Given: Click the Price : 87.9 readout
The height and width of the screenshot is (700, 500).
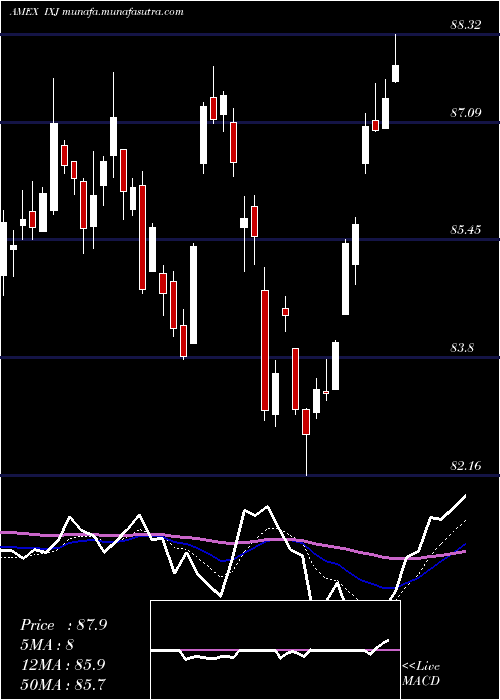Looking at the screenshot, I should pyautogui.click(x=63, y=625).
